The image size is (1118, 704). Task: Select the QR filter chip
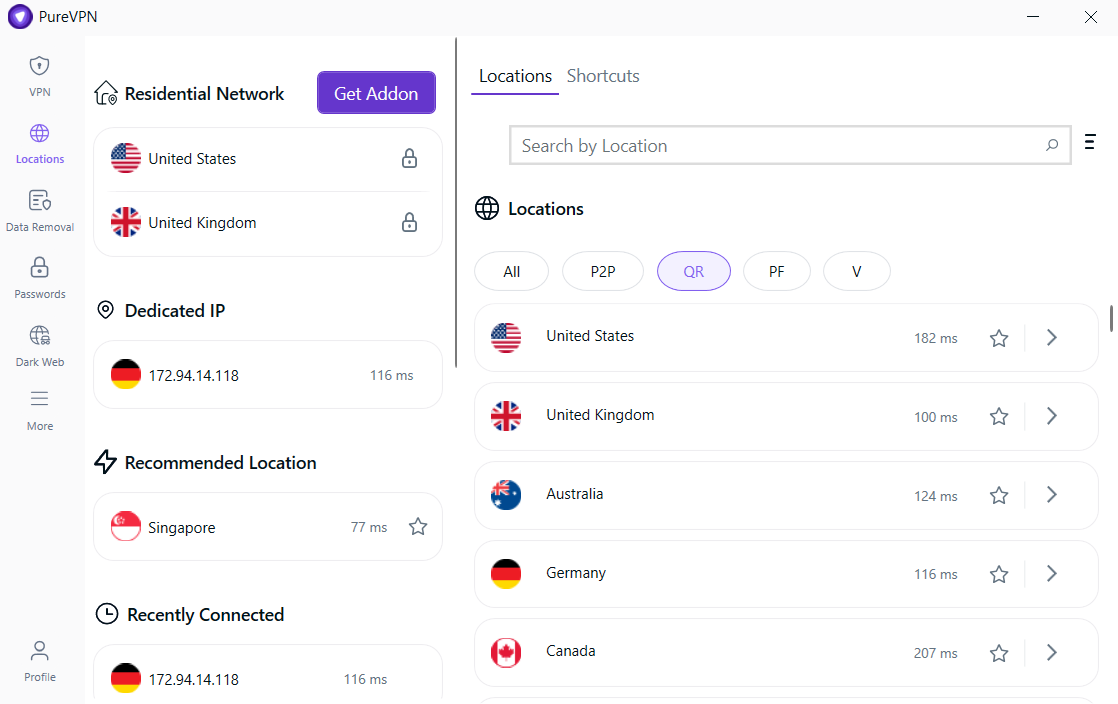694,272
